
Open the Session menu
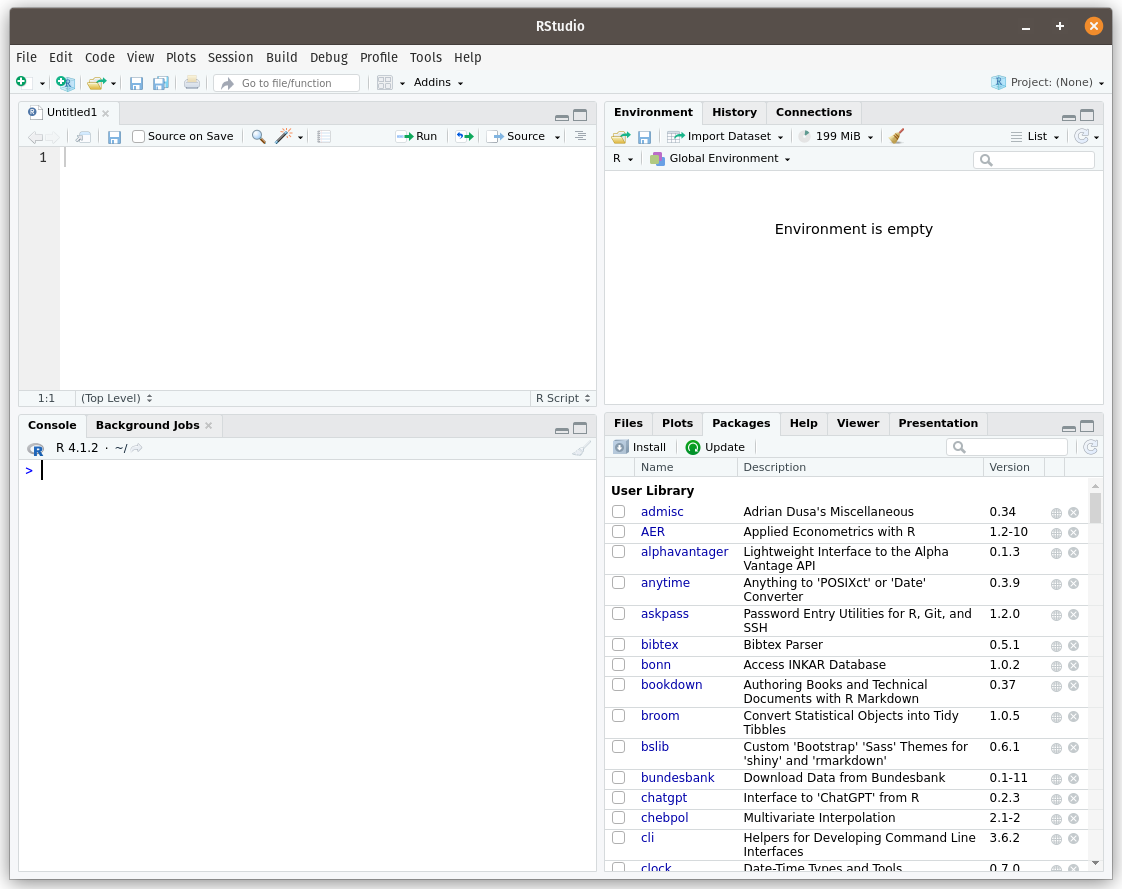(x=230, y=58)
